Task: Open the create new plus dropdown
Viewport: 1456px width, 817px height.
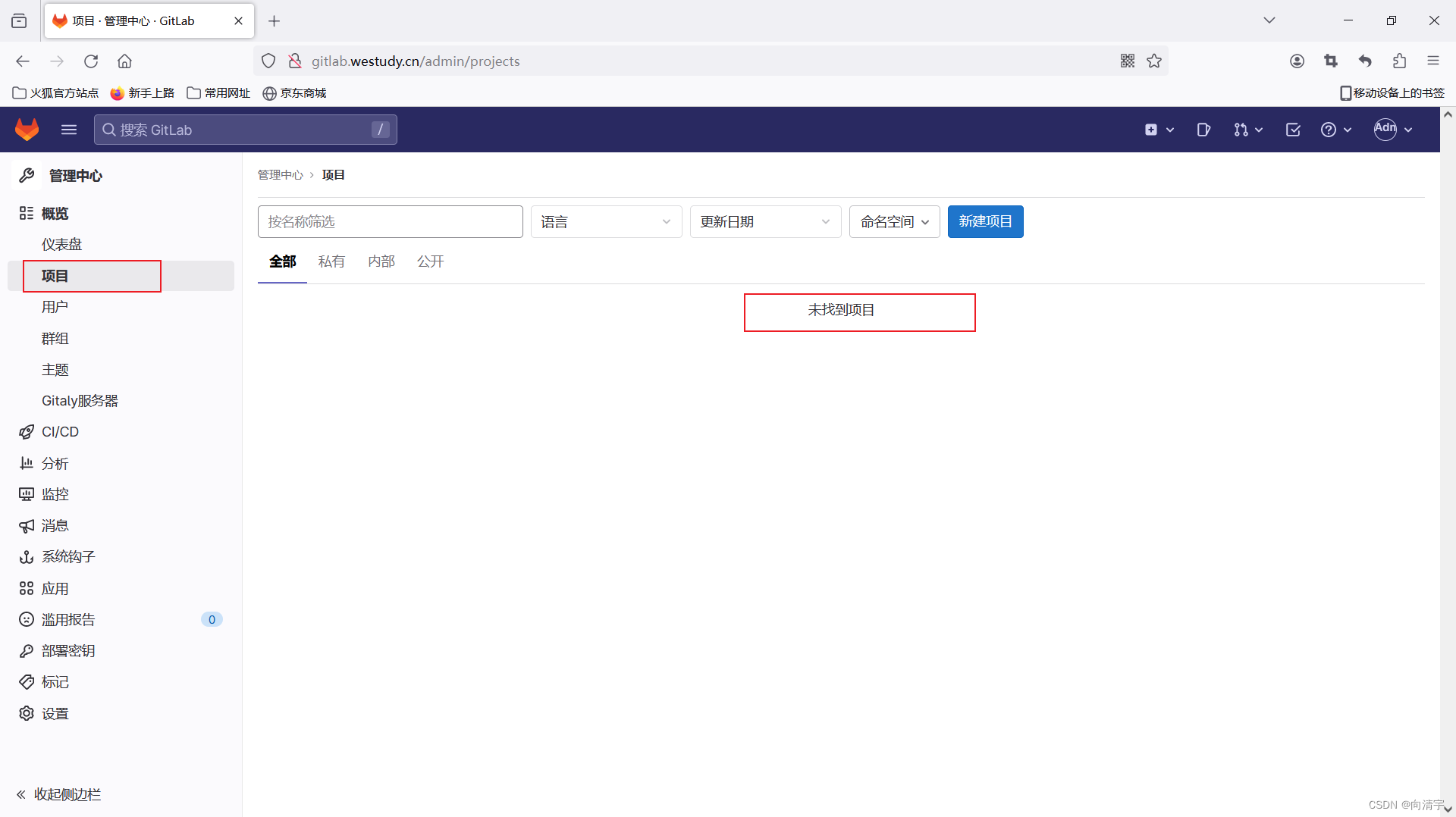Action: click(x=1159, y=130)
